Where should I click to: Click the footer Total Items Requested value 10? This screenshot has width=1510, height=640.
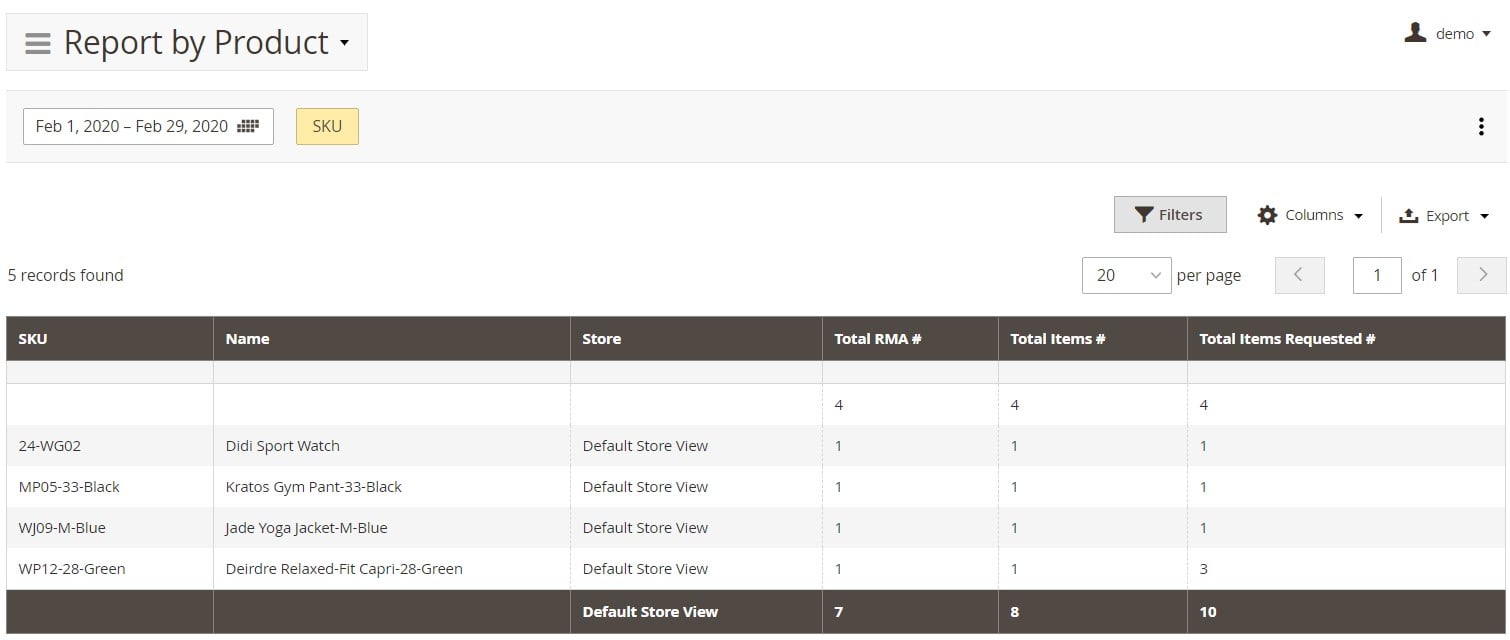pyautogui.click(x=1208, y=612)
